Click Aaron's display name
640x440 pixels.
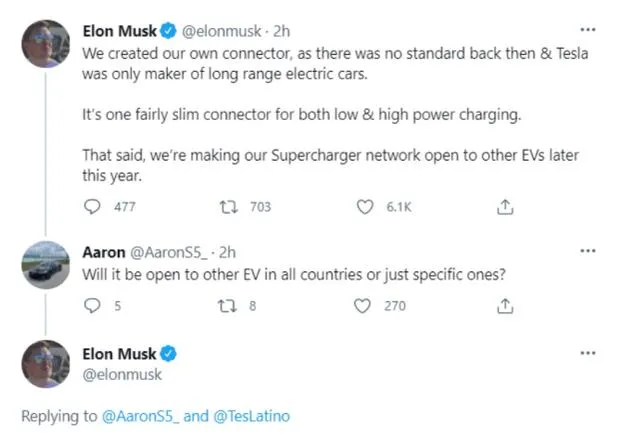[x=103, y=252]
